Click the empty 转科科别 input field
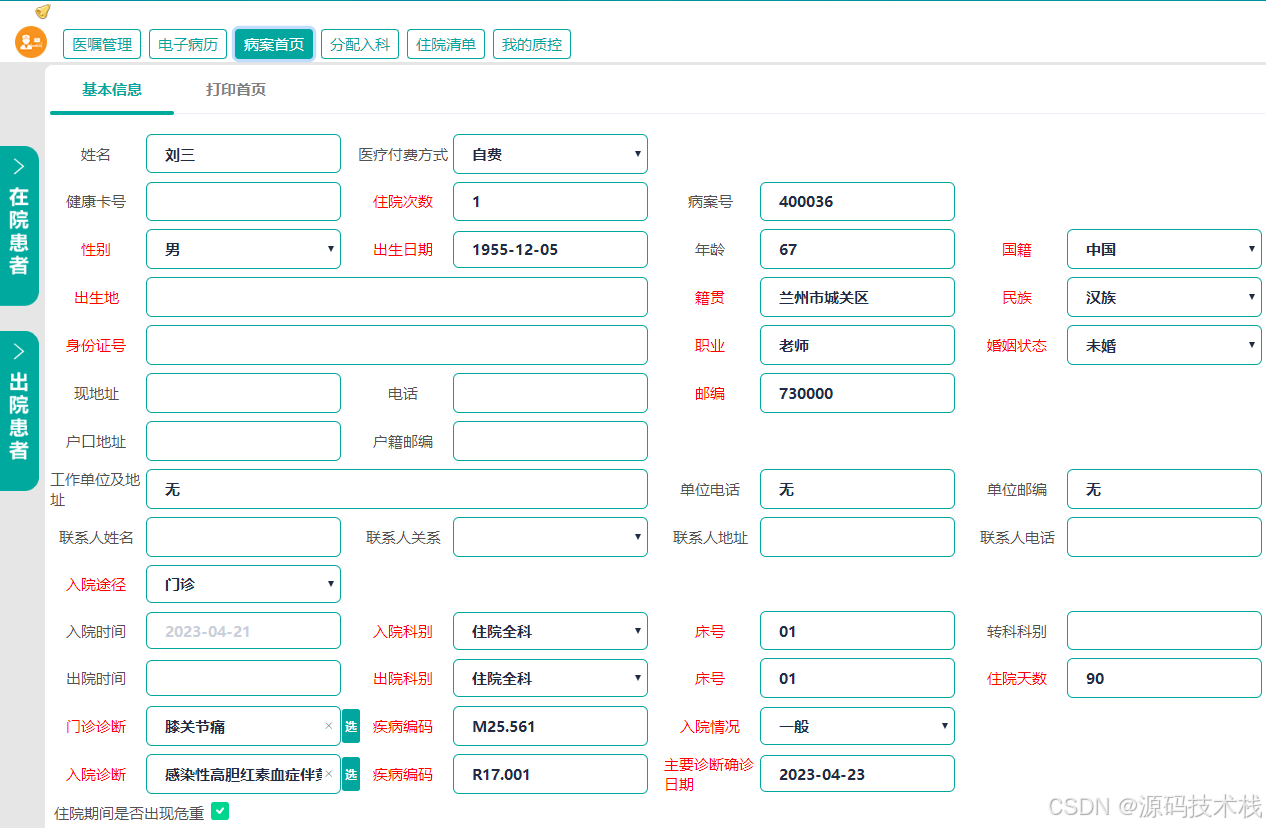 [x=1164, y=631]
